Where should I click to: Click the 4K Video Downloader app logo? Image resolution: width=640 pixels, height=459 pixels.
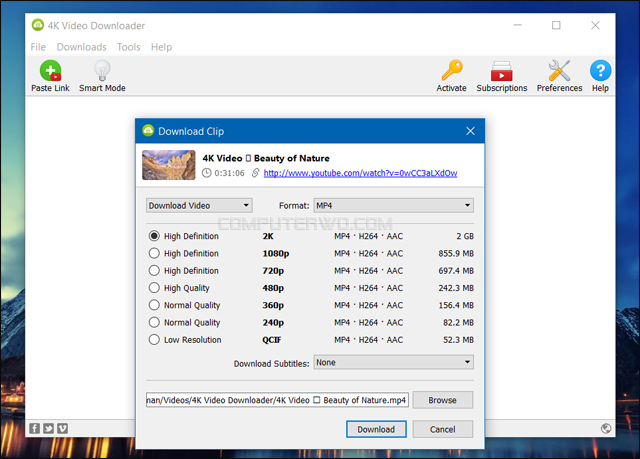(x=38, y=25)
